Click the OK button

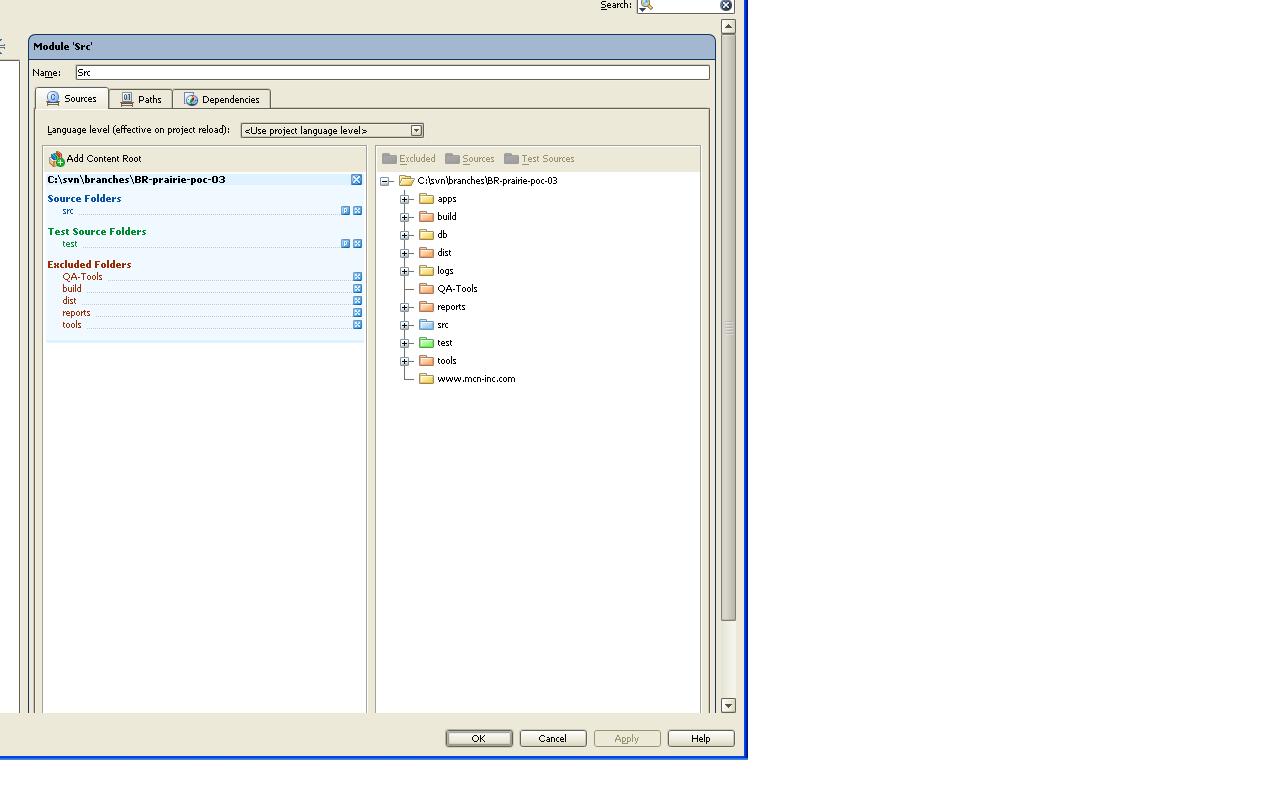click(x=479, y=739)
